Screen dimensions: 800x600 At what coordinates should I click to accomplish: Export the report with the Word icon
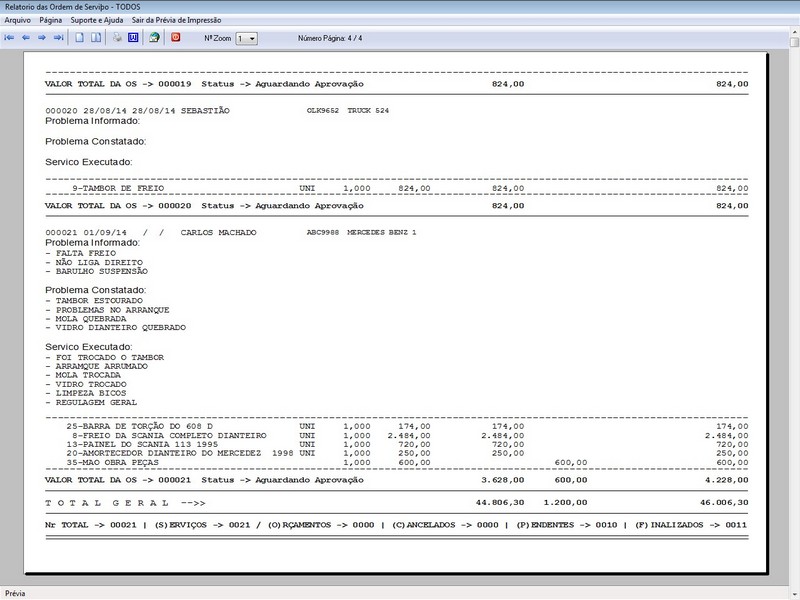pyautogui.click(x=133, y=38)
